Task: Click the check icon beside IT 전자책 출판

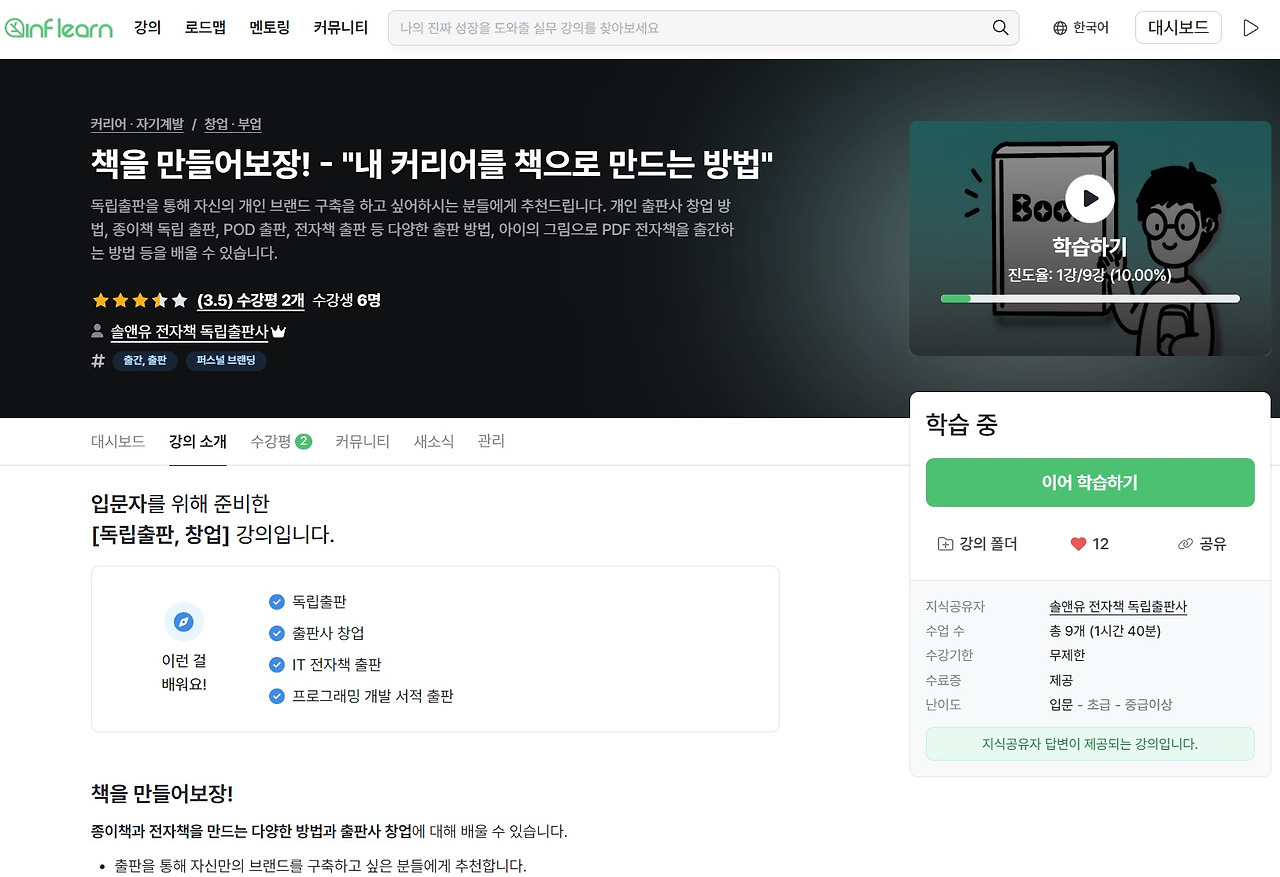Action: [x=277, y=664]
